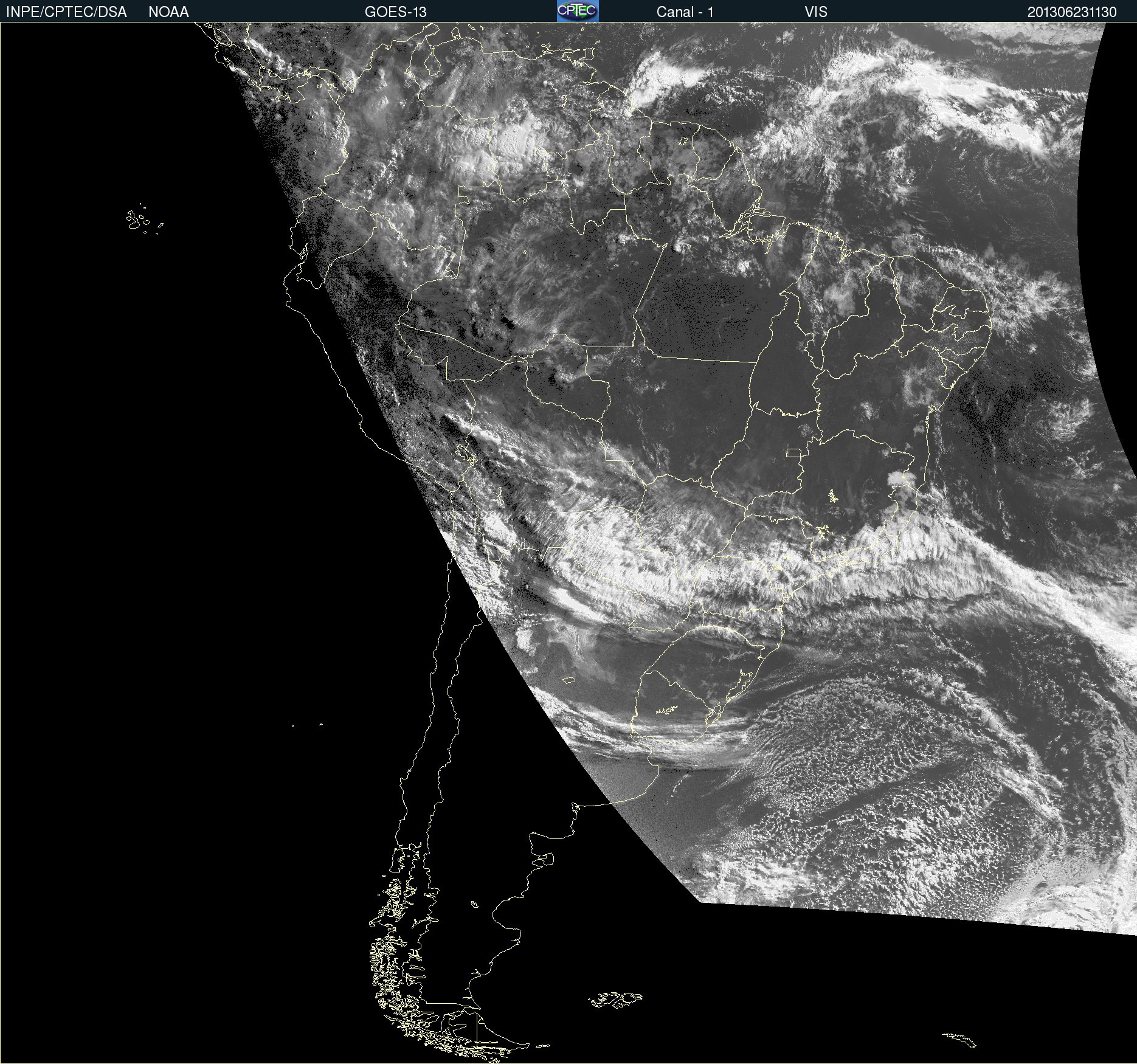The image size is (1137, 1064).
Task: Click the NOAA label in the header
Action: pos(168,12)
